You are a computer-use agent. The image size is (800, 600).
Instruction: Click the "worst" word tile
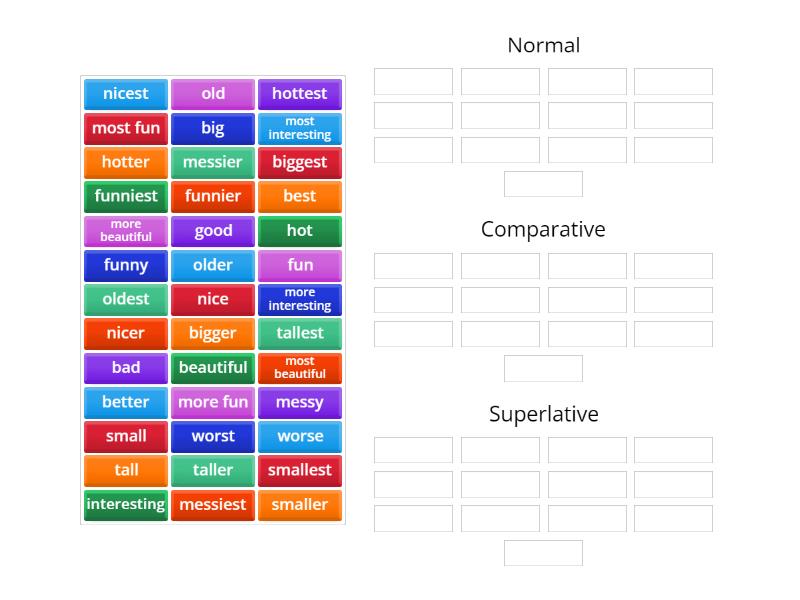pyautogui.click(x=212, y=436)
